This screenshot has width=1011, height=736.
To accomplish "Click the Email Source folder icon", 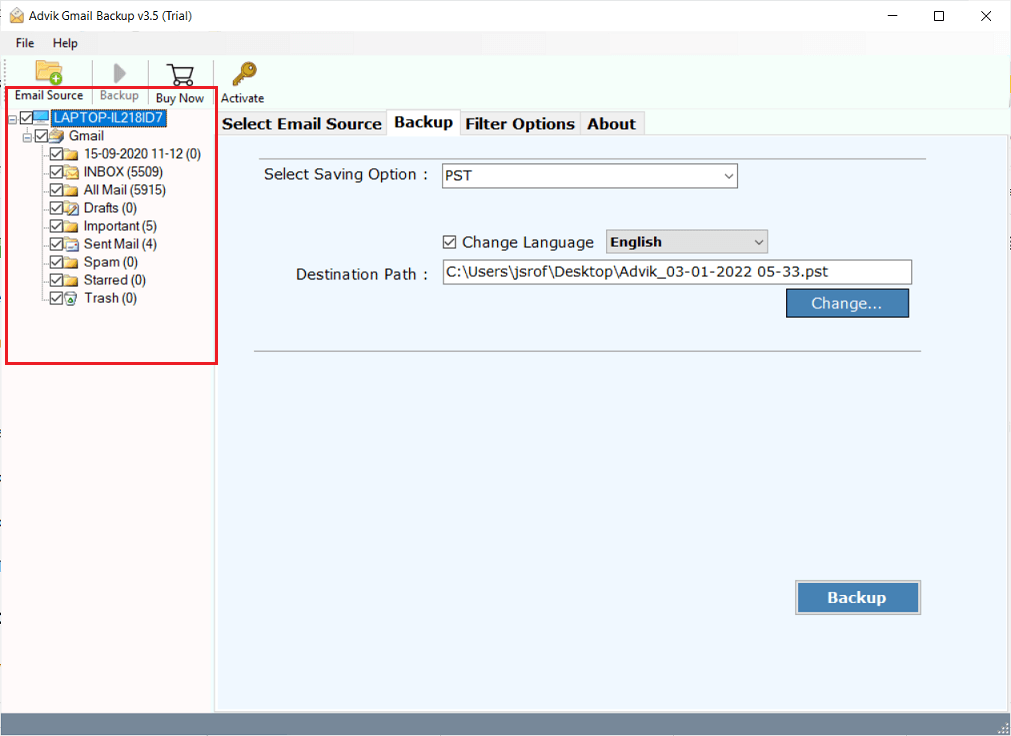I will [x=49, y=72].
